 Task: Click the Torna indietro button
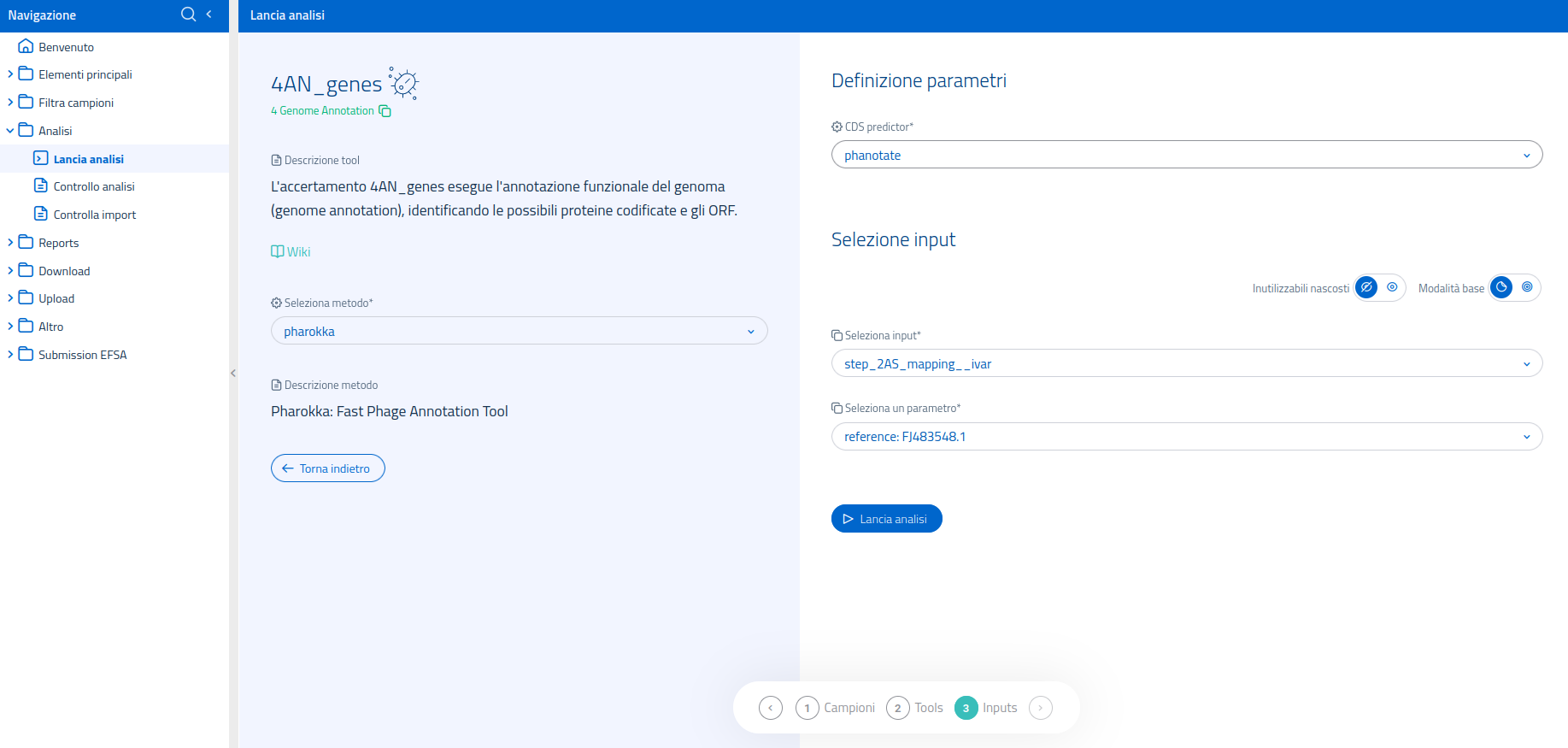(327, 468)
